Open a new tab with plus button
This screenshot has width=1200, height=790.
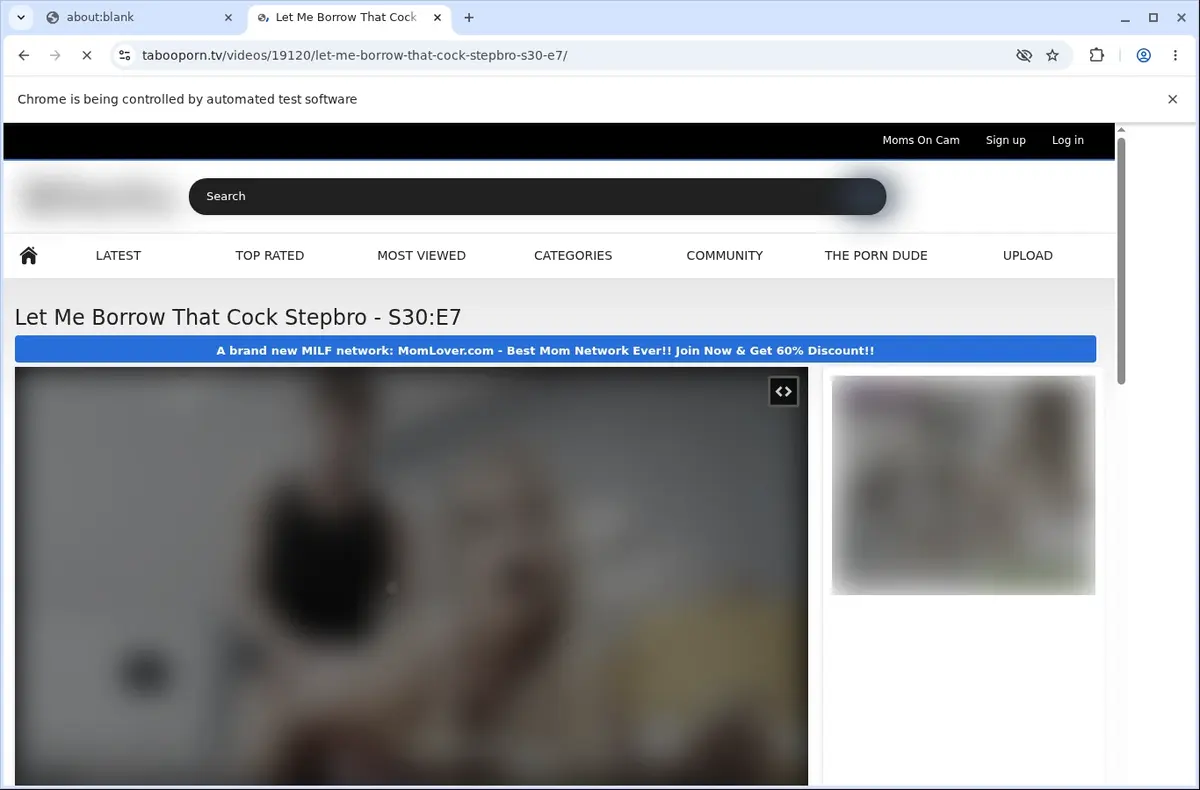point(469,18)
